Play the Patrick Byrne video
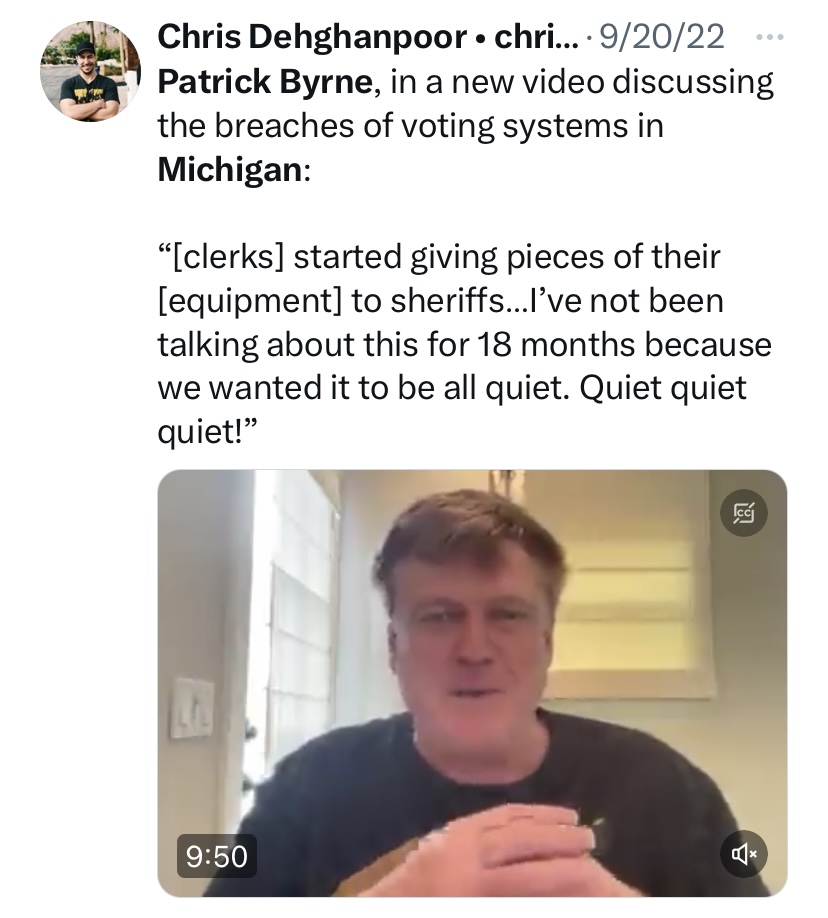Screen dimensions: 828x918 click(472, 683)
